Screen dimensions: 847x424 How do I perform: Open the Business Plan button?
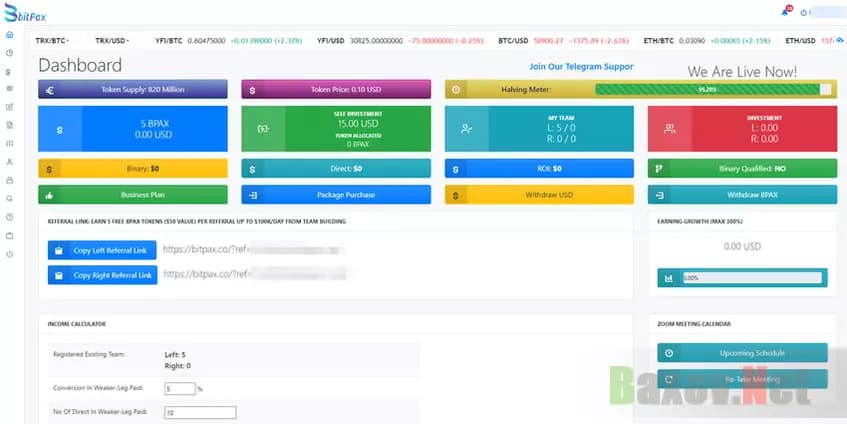pyautogui.click(x=132, y=195)
